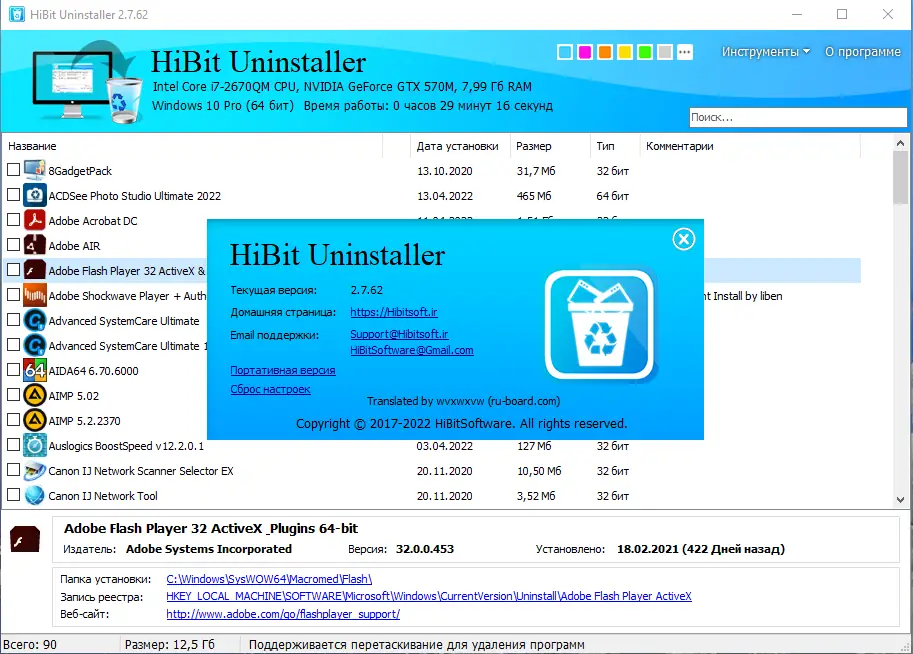Open the Портативная версия link
Screen dimensions: 913x654
click(282, 370)
